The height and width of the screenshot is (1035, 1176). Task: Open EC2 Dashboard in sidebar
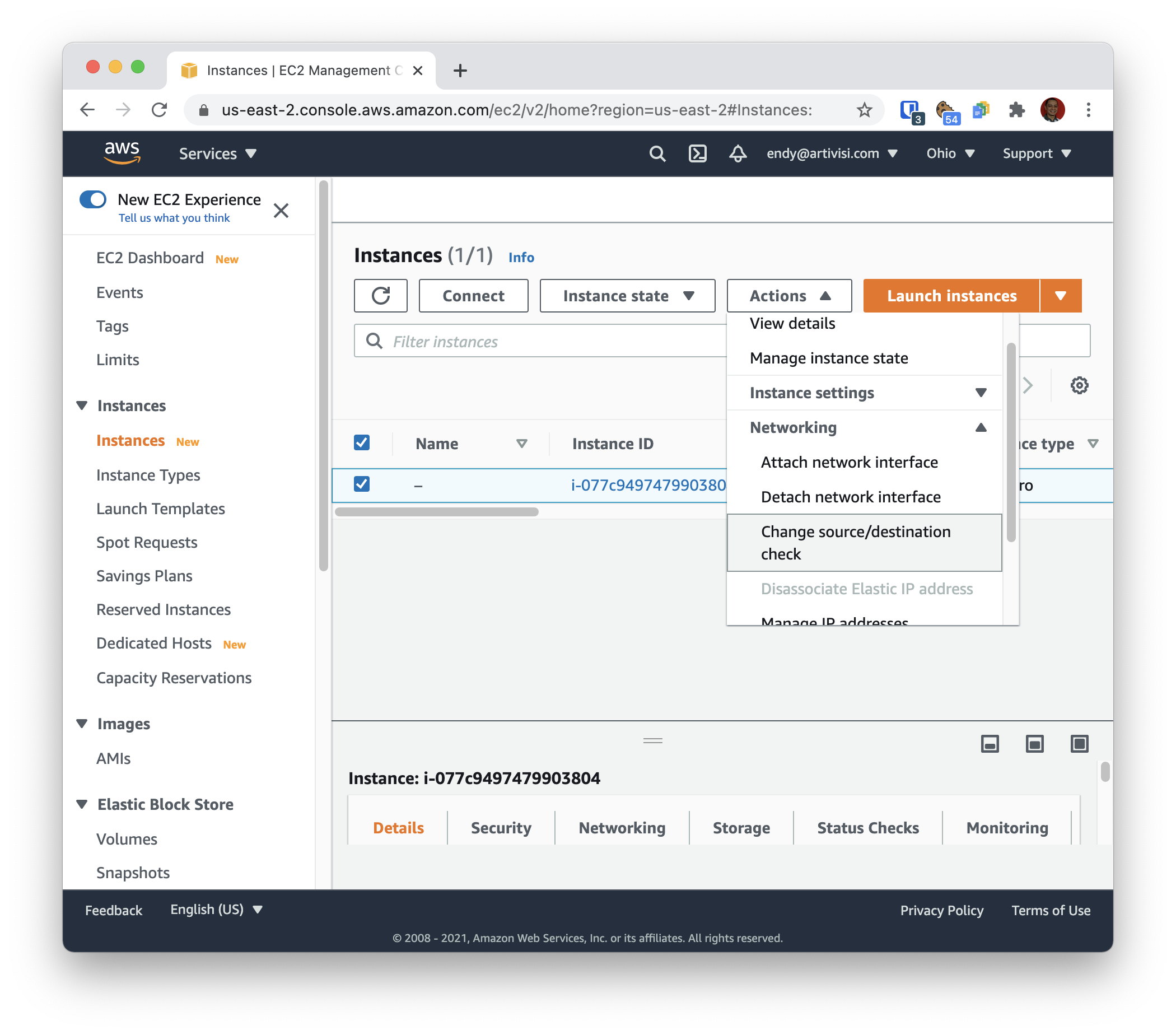(x=150, y=258)
